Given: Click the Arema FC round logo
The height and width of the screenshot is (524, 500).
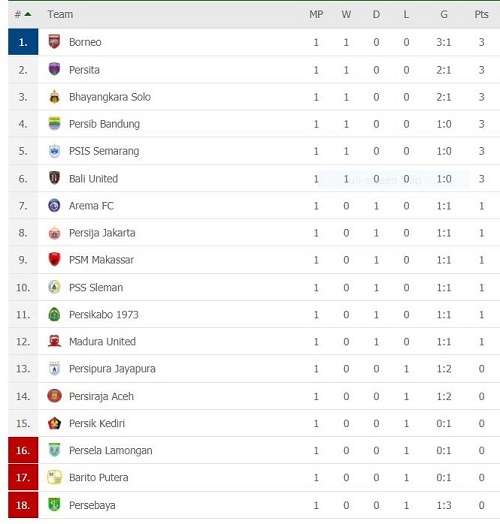Looking at the screenshot, I should pos(54,206).
